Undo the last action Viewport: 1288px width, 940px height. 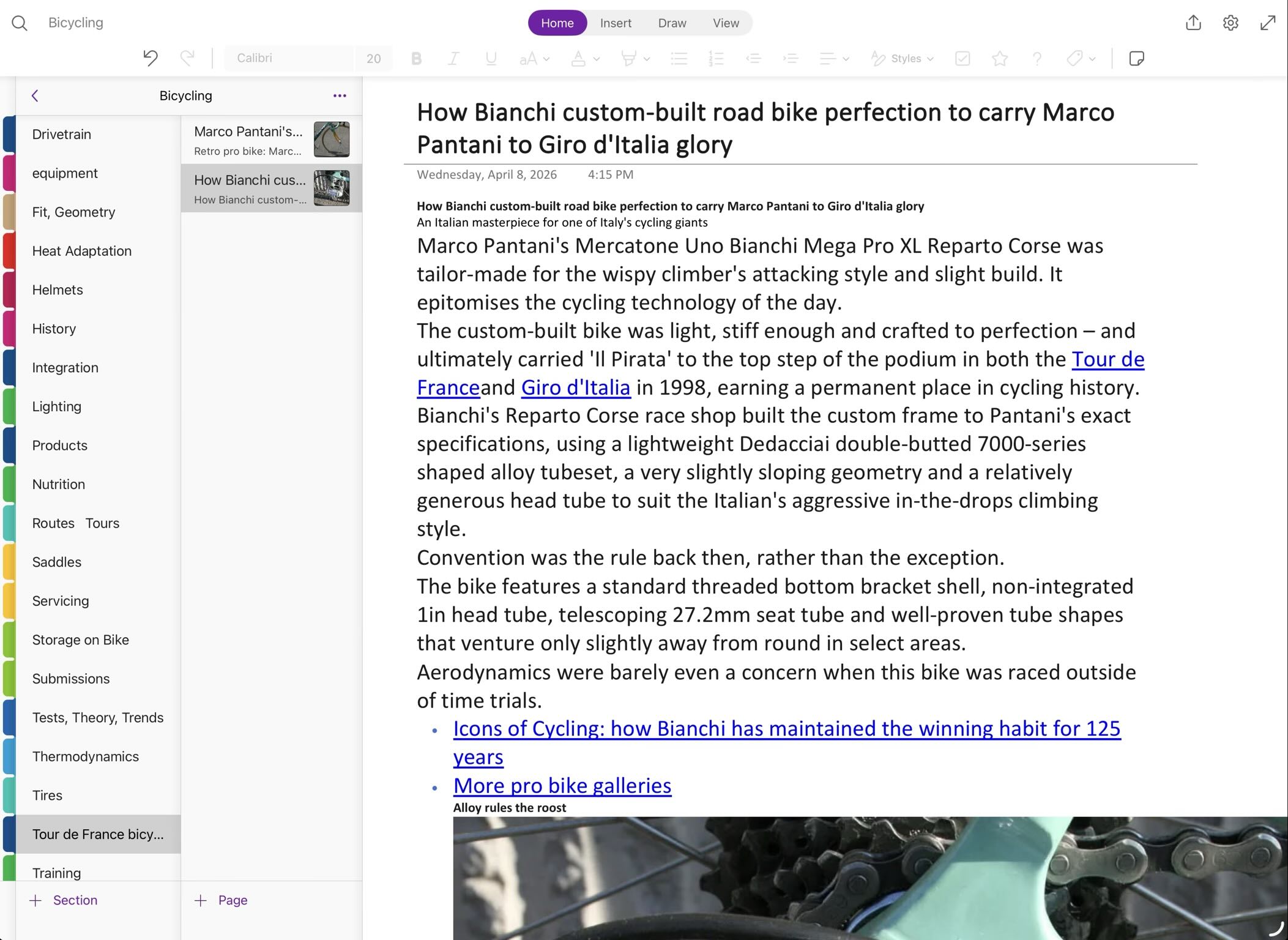[150, 58]
